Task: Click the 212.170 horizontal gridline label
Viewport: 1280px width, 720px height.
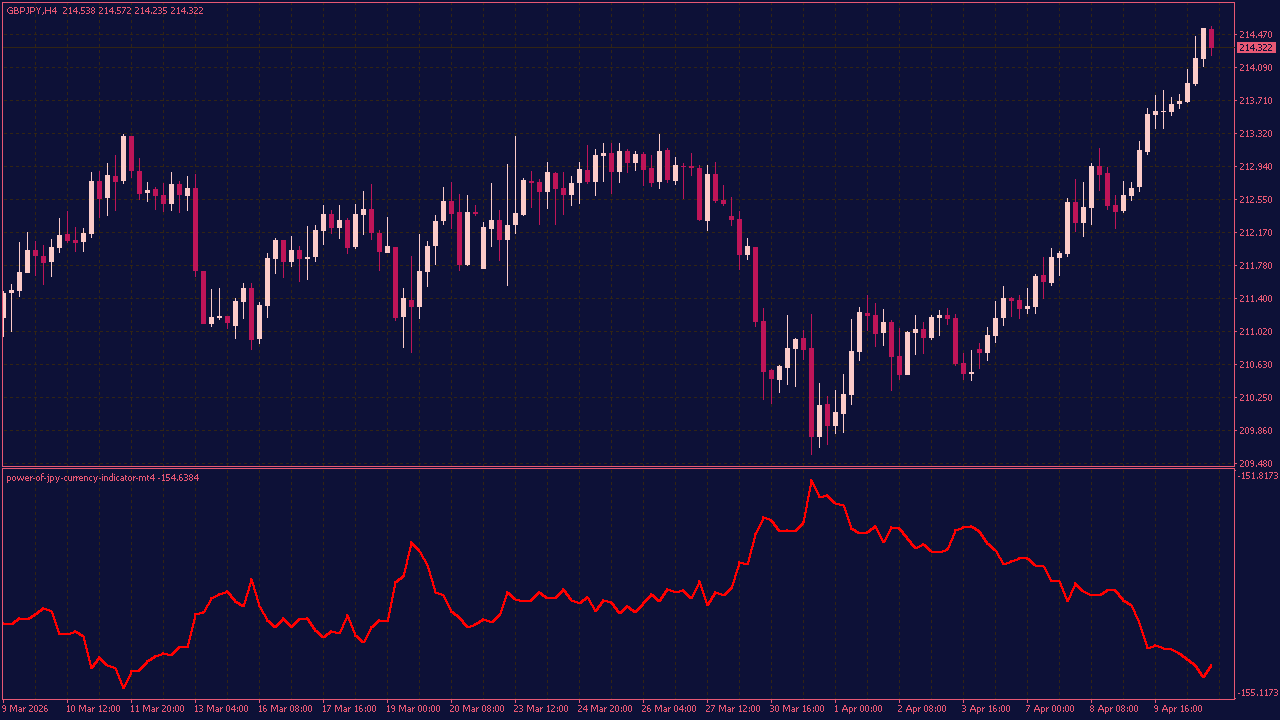Action: [1256, 231]
